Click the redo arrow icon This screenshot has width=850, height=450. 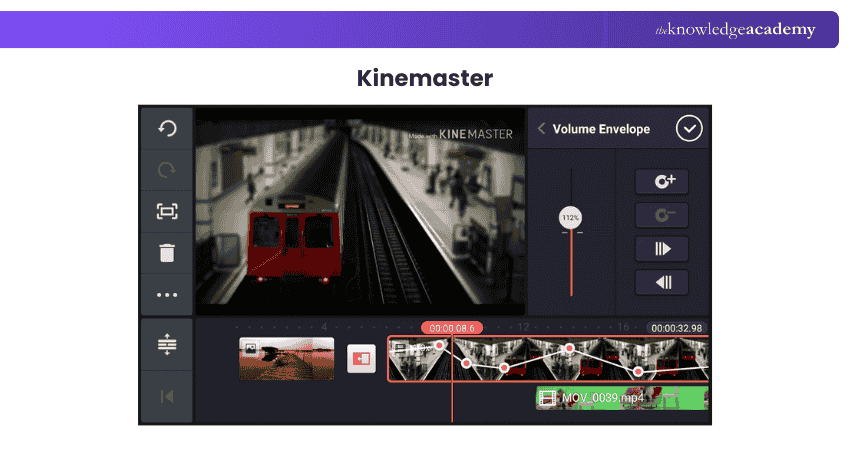(167, 170)
